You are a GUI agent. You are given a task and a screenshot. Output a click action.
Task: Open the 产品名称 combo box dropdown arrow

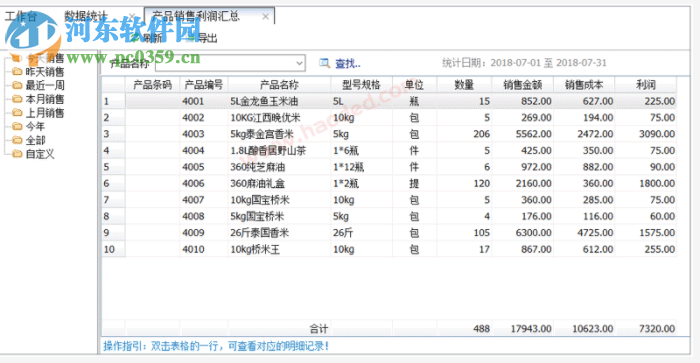[x=300, y=63]
